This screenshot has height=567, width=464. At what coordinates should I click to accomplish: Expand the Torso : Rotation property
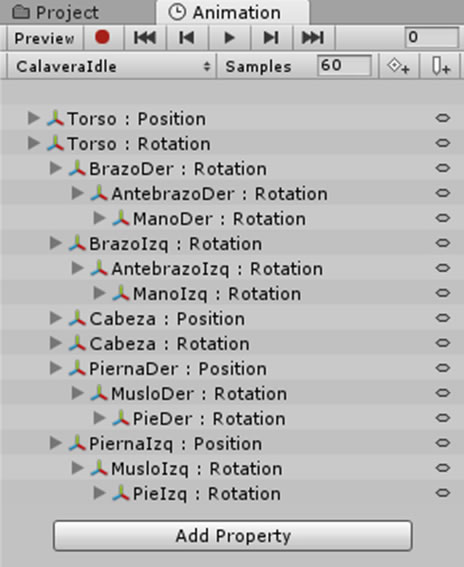34,143
